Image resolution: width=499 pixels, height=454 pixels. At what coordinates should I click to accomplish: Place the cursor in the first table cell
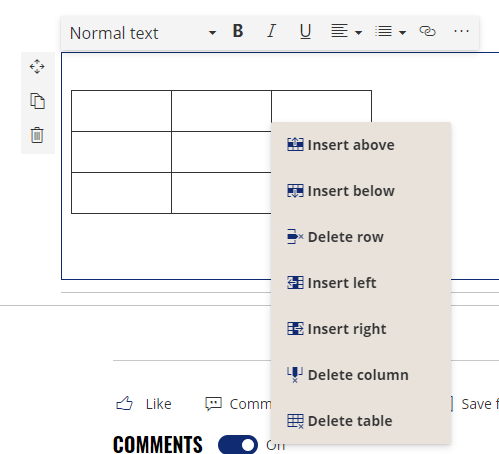tap(121, 111)
